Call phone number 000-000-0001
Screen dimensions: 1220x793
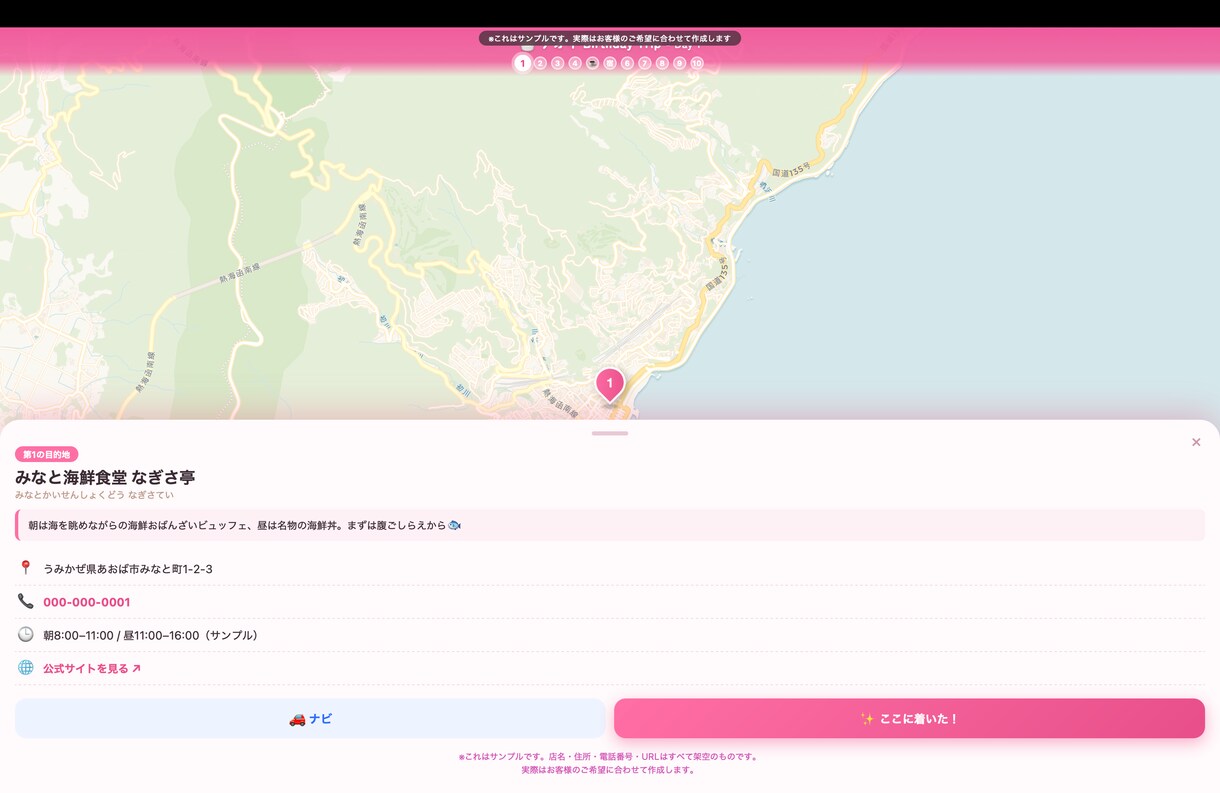(87, 602)
